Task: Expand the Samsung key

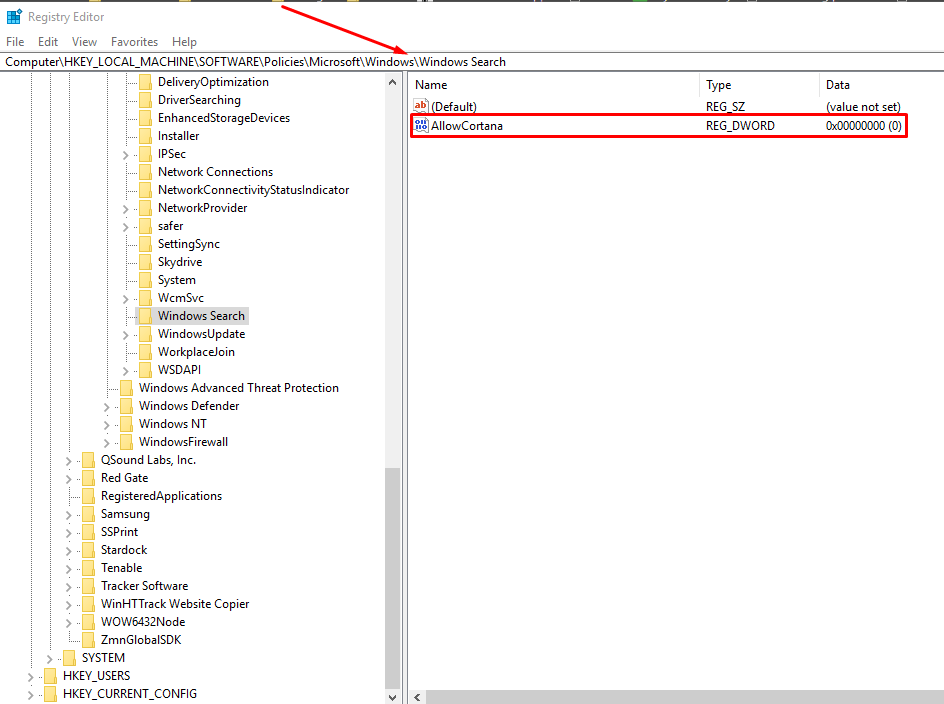Action: [68, 516]
